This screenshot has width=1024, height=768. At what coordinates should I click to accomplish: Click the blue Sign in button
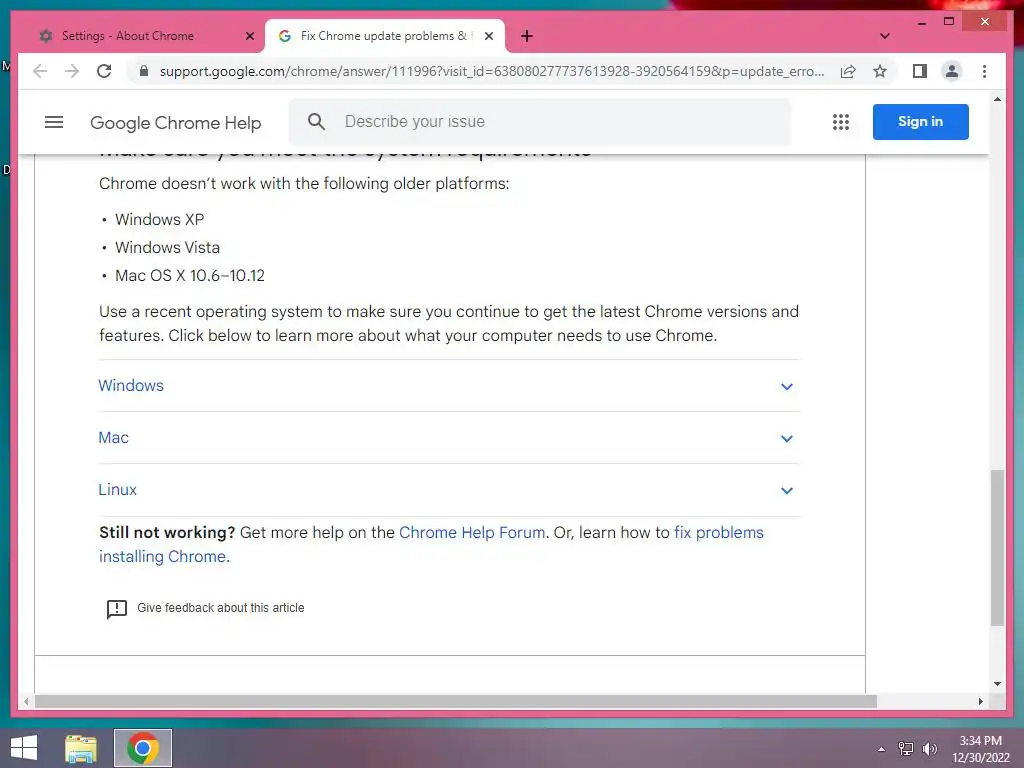tap(920, 121)
